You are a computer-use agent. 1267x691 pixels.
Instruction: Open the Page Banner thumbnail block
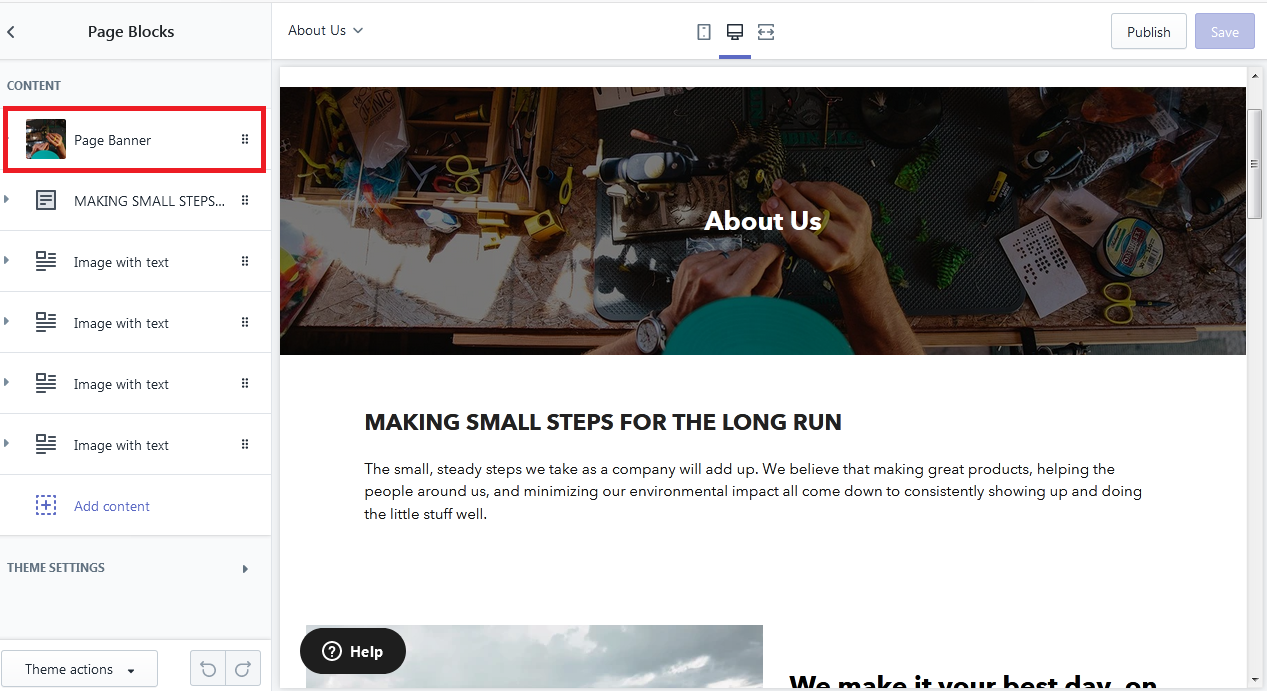pos(46,140)
